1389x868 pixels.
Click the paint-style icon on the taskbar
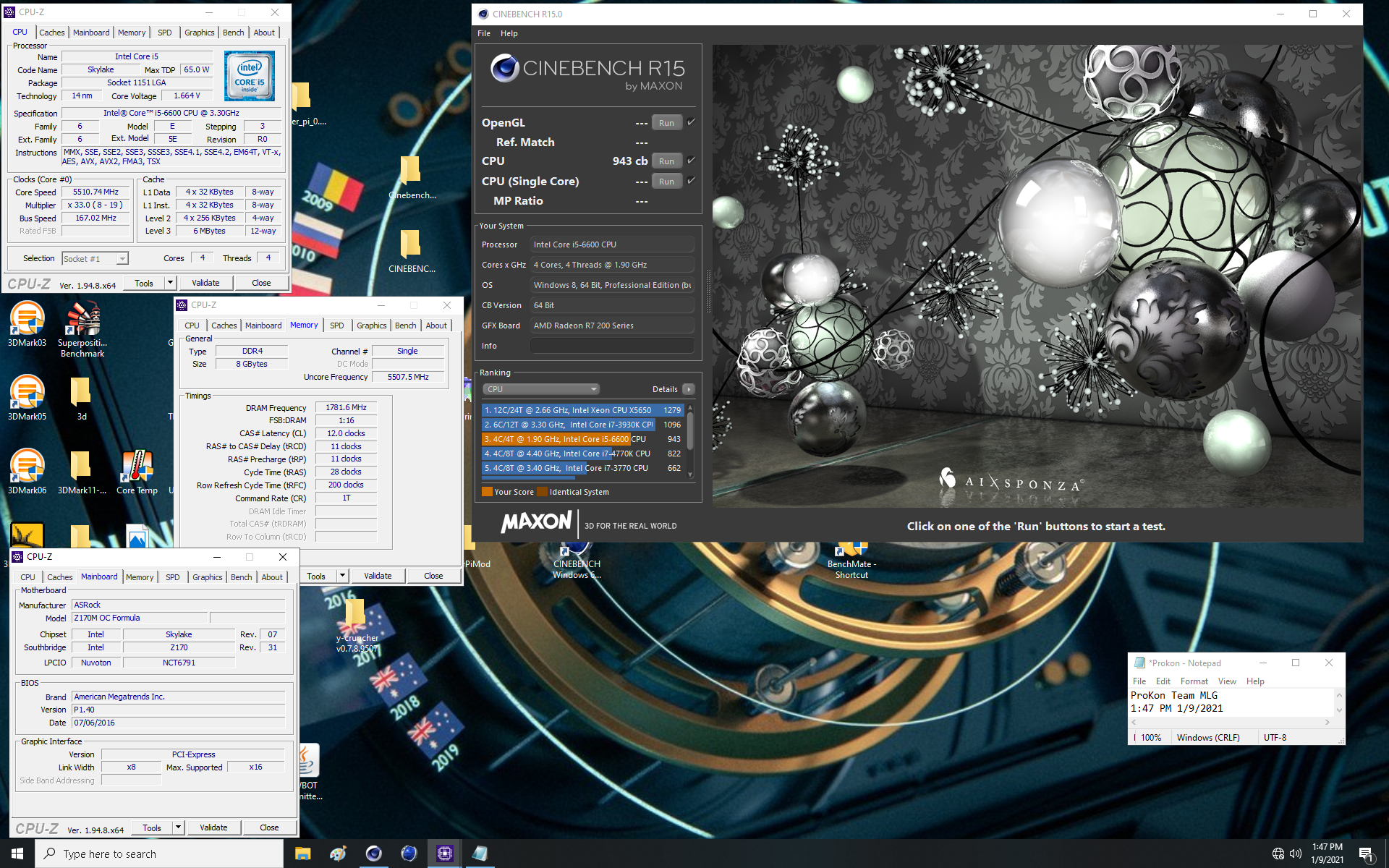(x=338, y=854)
